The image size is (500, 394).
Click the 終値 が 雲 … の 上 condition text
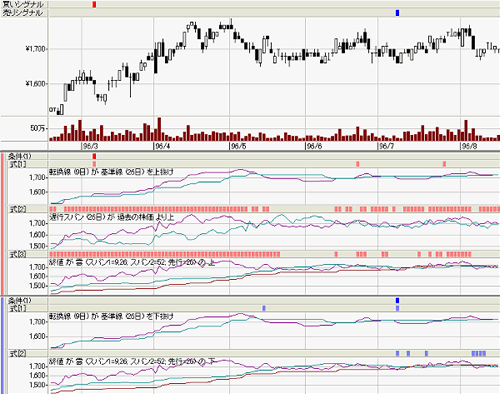point(132,263)
